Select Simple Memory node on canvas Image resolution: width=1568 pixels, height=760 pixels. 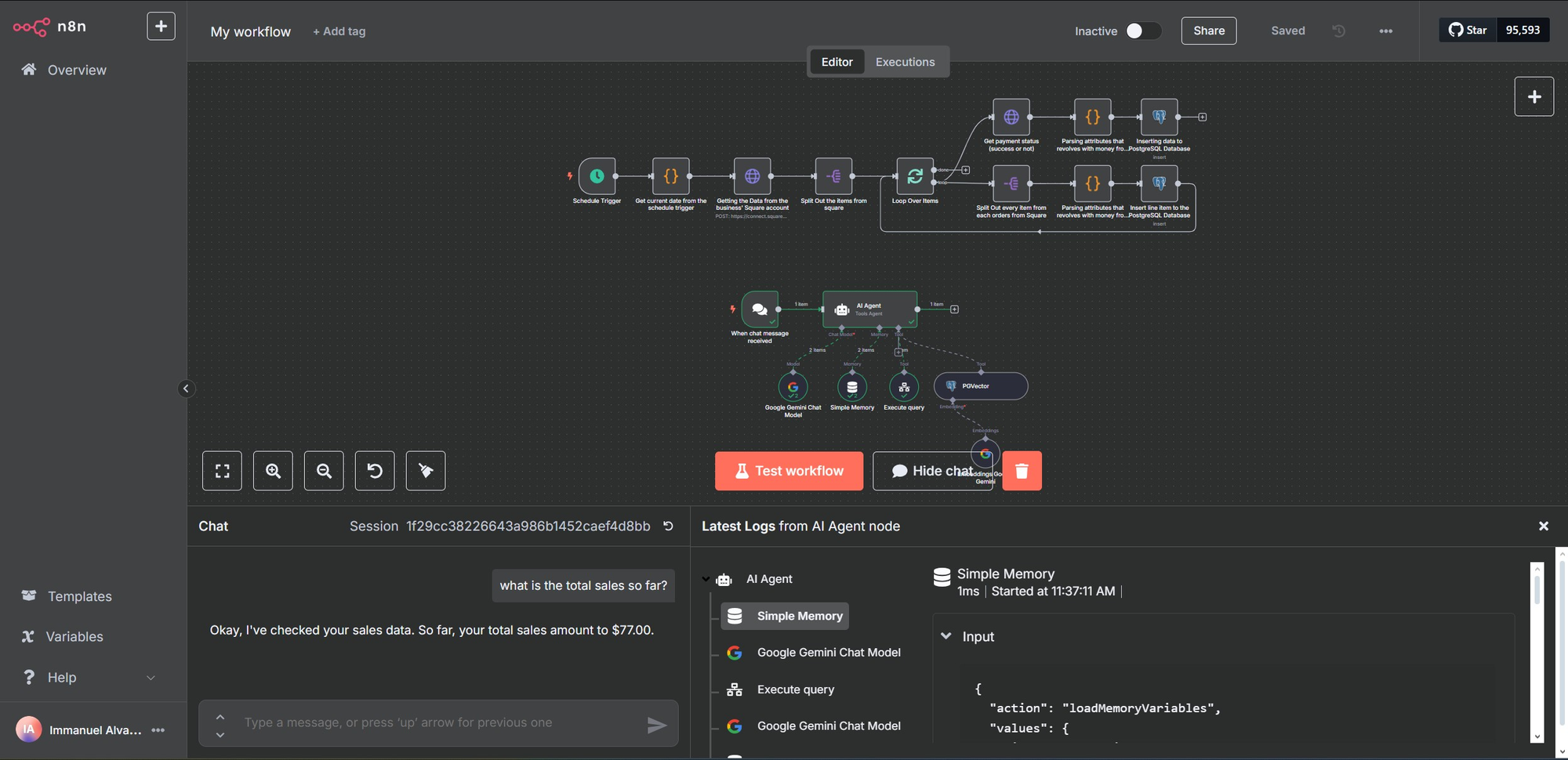[852, 387]
